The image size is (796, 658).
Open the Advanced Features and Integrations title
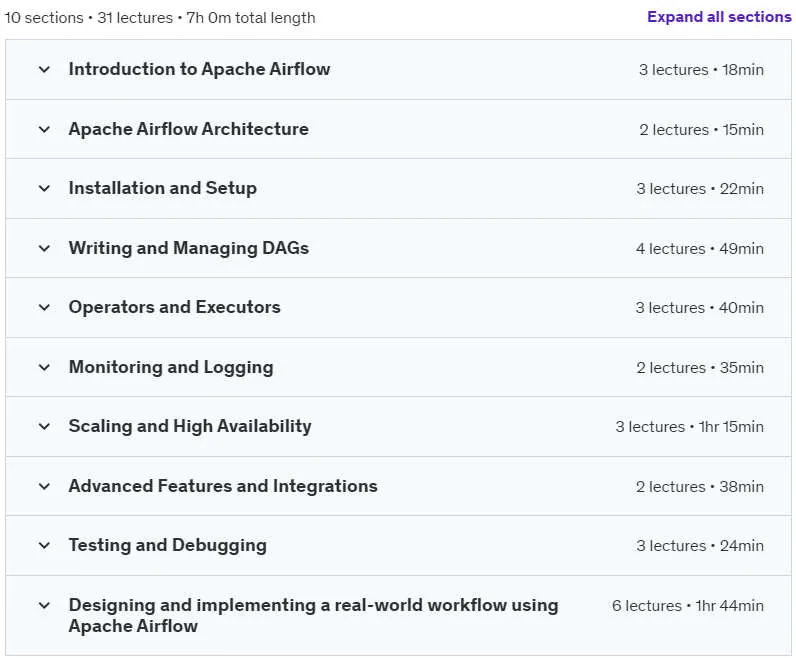(x=223, y=486)
